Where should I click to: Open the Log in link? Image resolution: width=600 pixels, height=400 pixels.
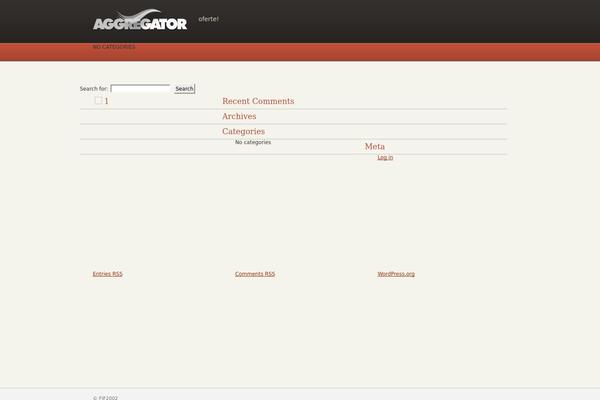click(x=385, y=157)
